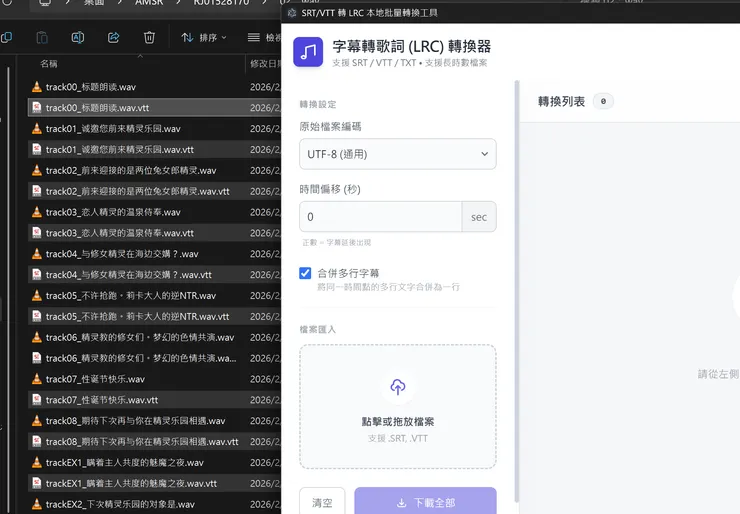
Task: Click VLC icon of track00_标题朗读.wav
Action: point(37,87)
